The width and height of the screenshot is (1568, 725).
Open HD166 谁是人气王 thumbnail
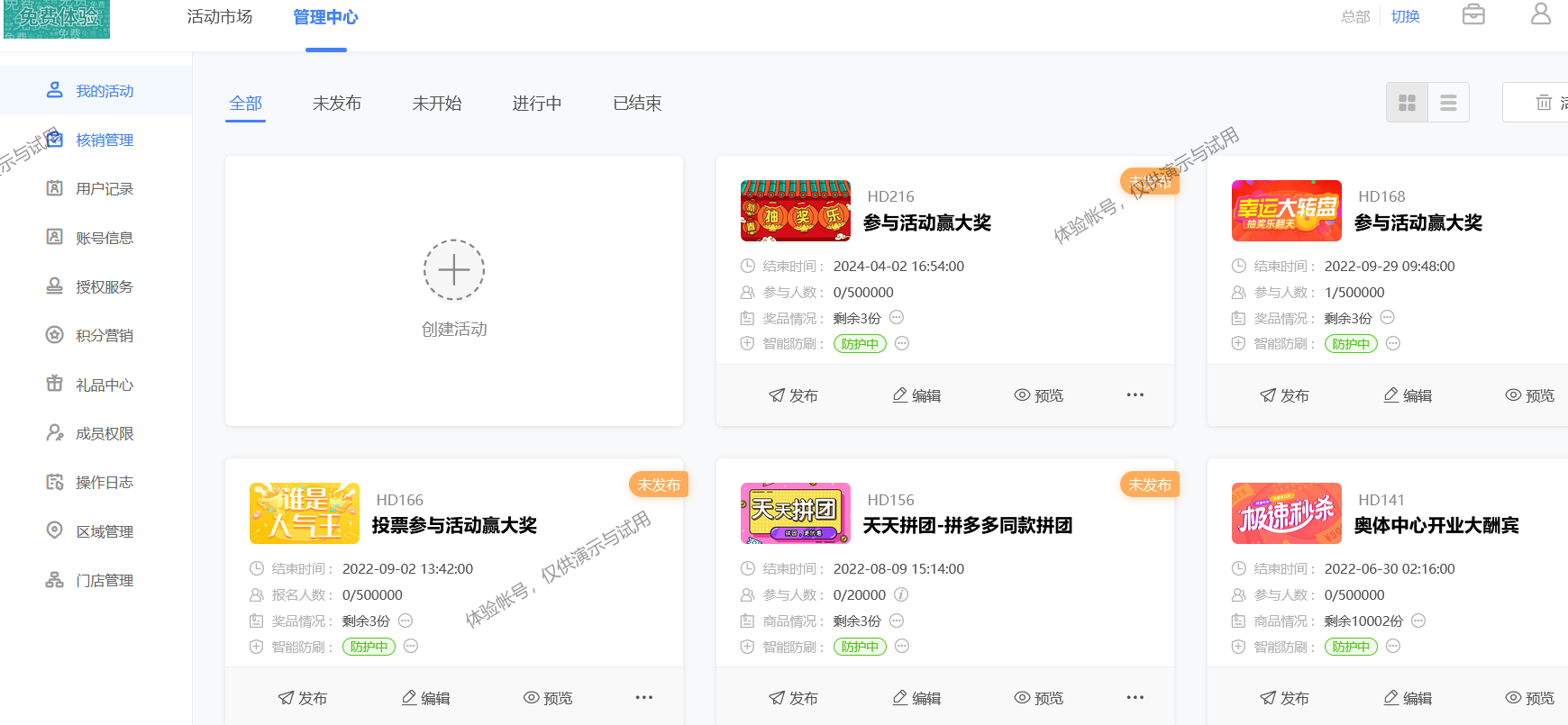(305, 513)
